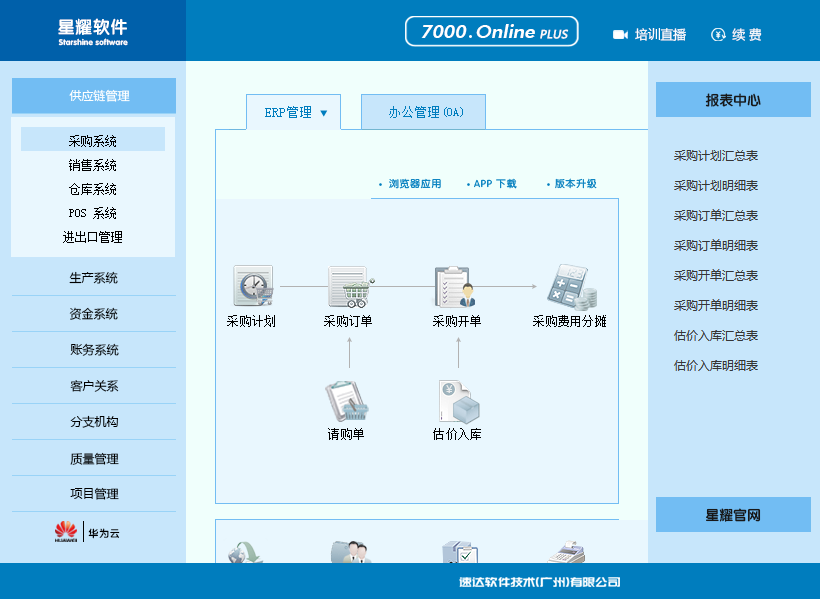
Task: Expand the 客户关系 section
Action: (94, 386)
